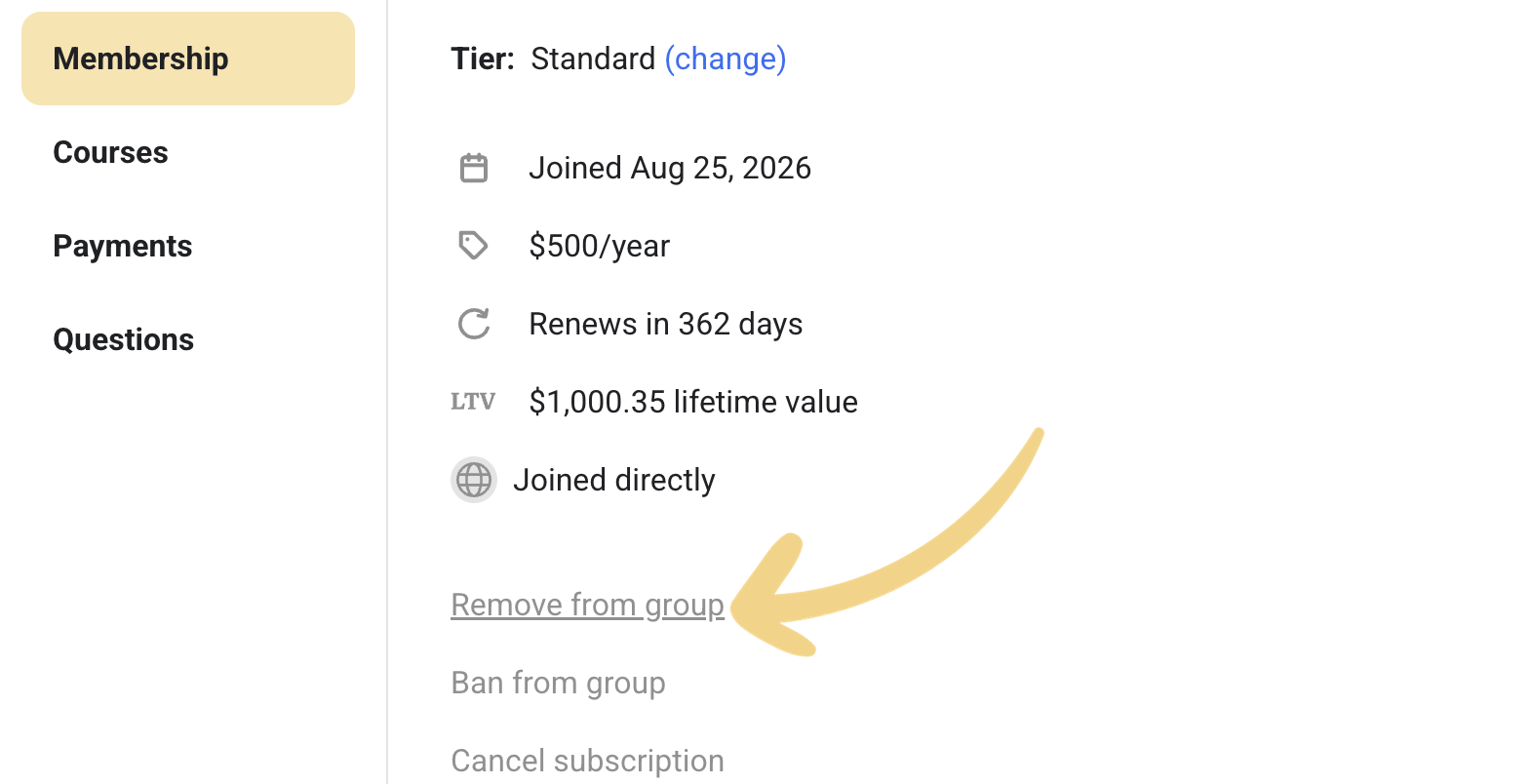1532x784 pixels.
Task: Click the calendar icon beside join date
Action: tap(474, 168)
